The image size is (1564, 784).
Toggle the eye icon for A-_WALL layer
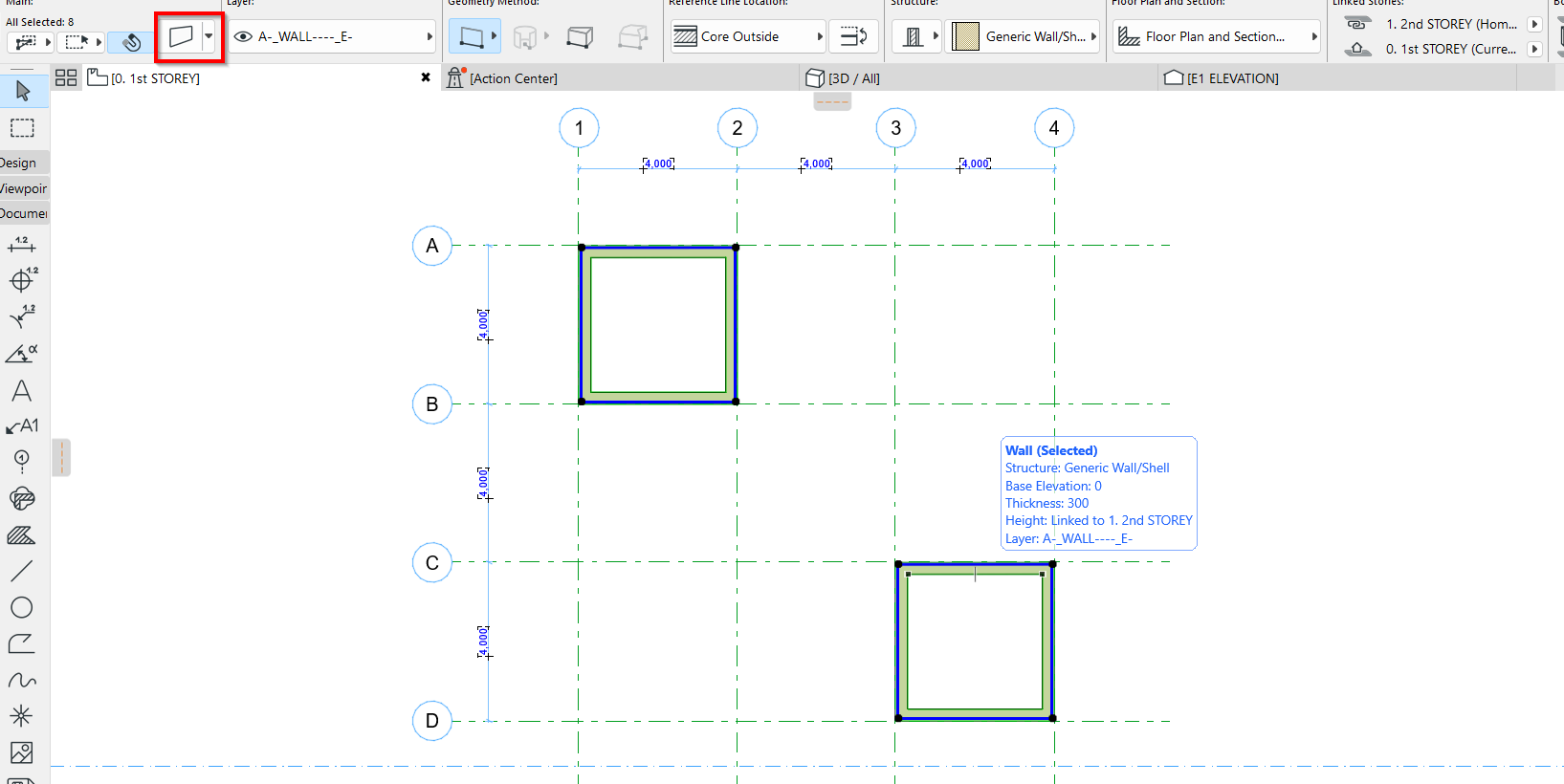click(243, 37)
